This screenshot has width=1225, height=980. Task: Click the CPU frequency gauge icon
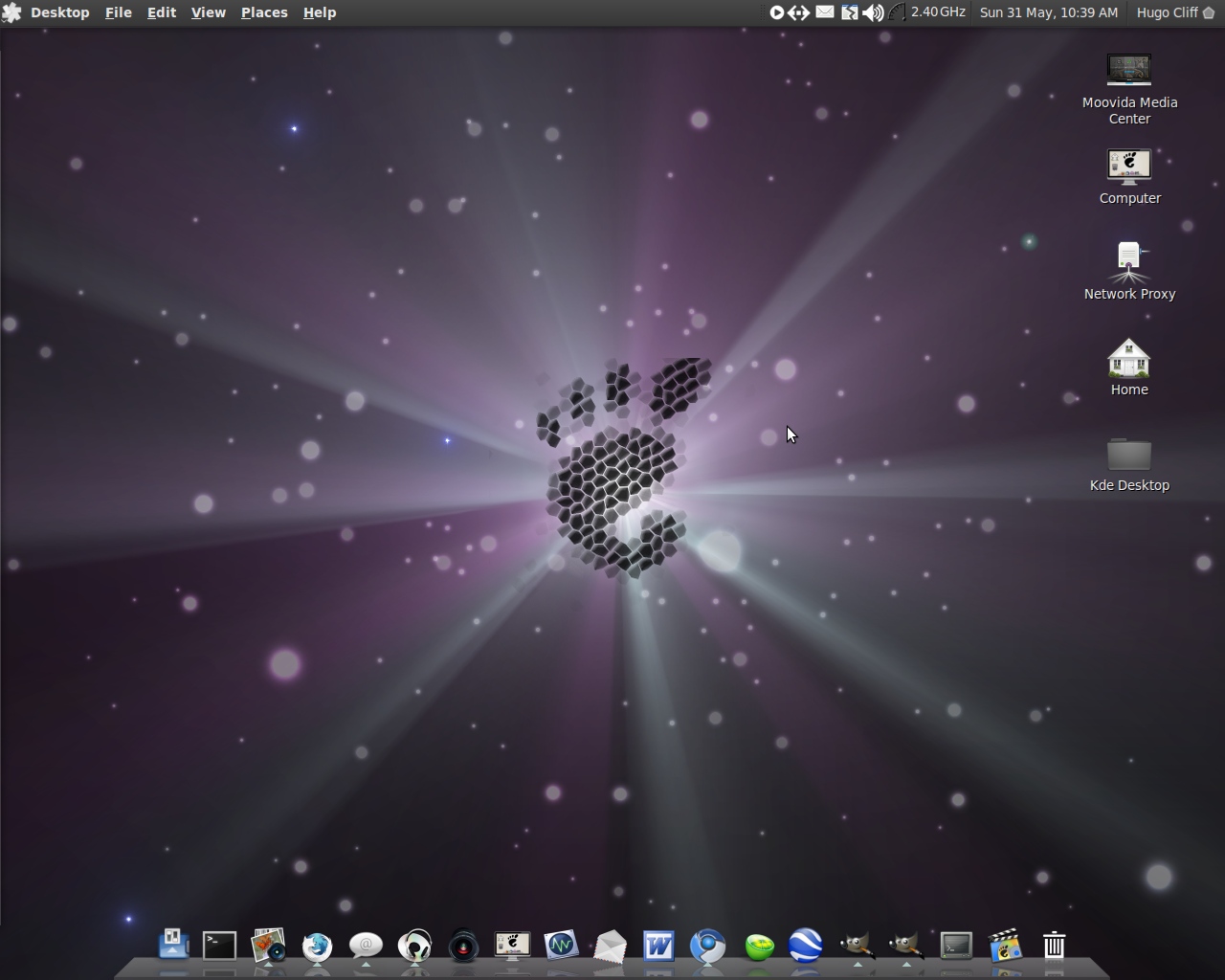tap(897, 12)
